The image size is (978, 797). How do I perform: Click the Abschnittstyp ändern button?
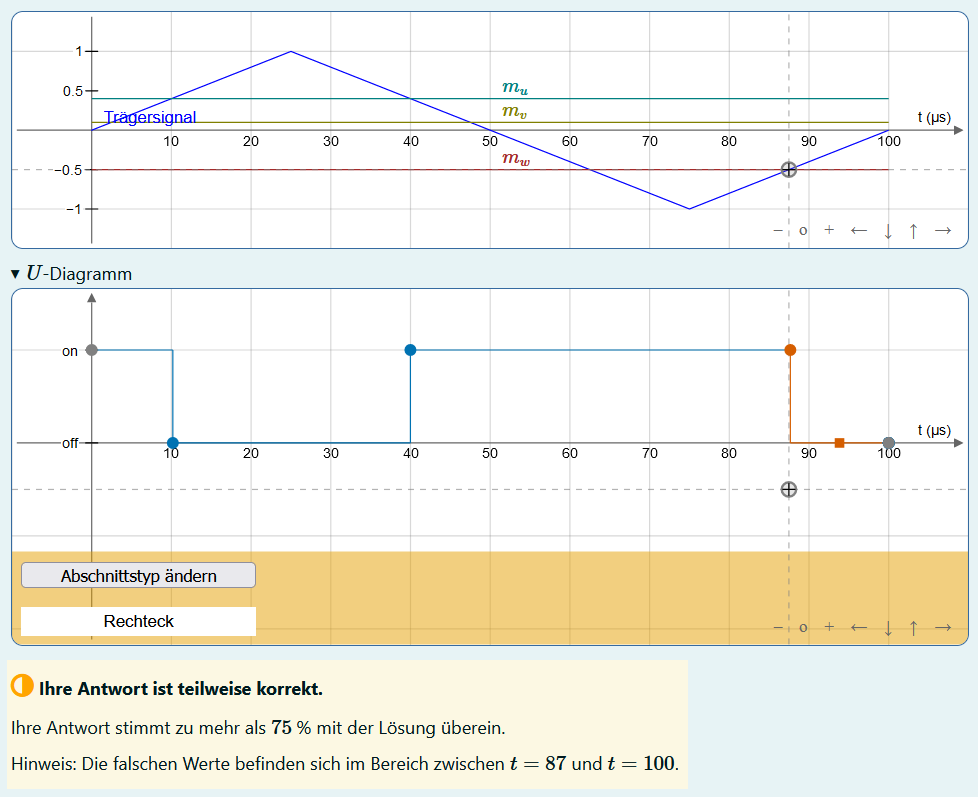click(138, 576)
